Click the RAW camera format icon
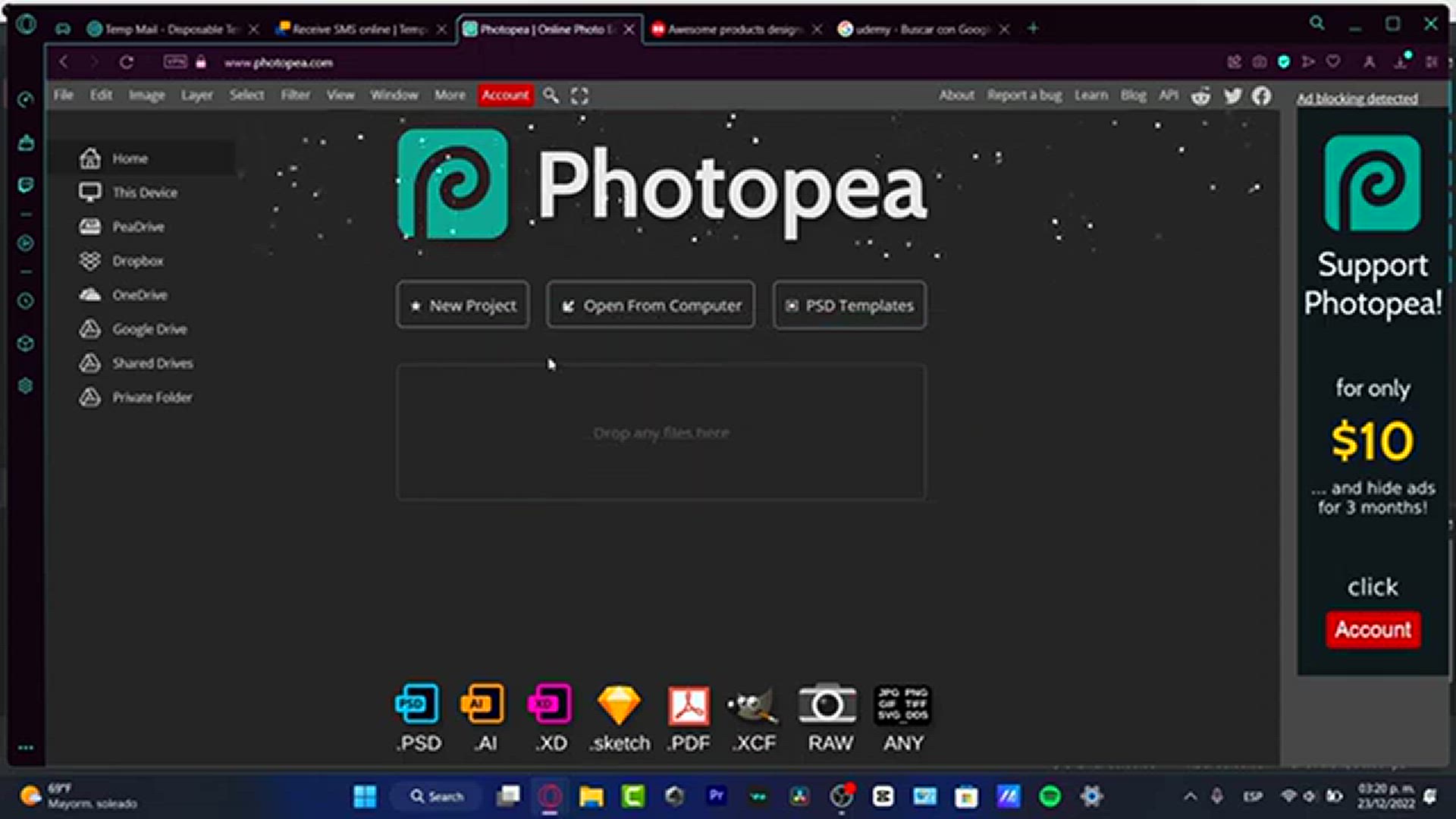The width and height of the screenshot is (1456, 819). [x=828, y=718]
